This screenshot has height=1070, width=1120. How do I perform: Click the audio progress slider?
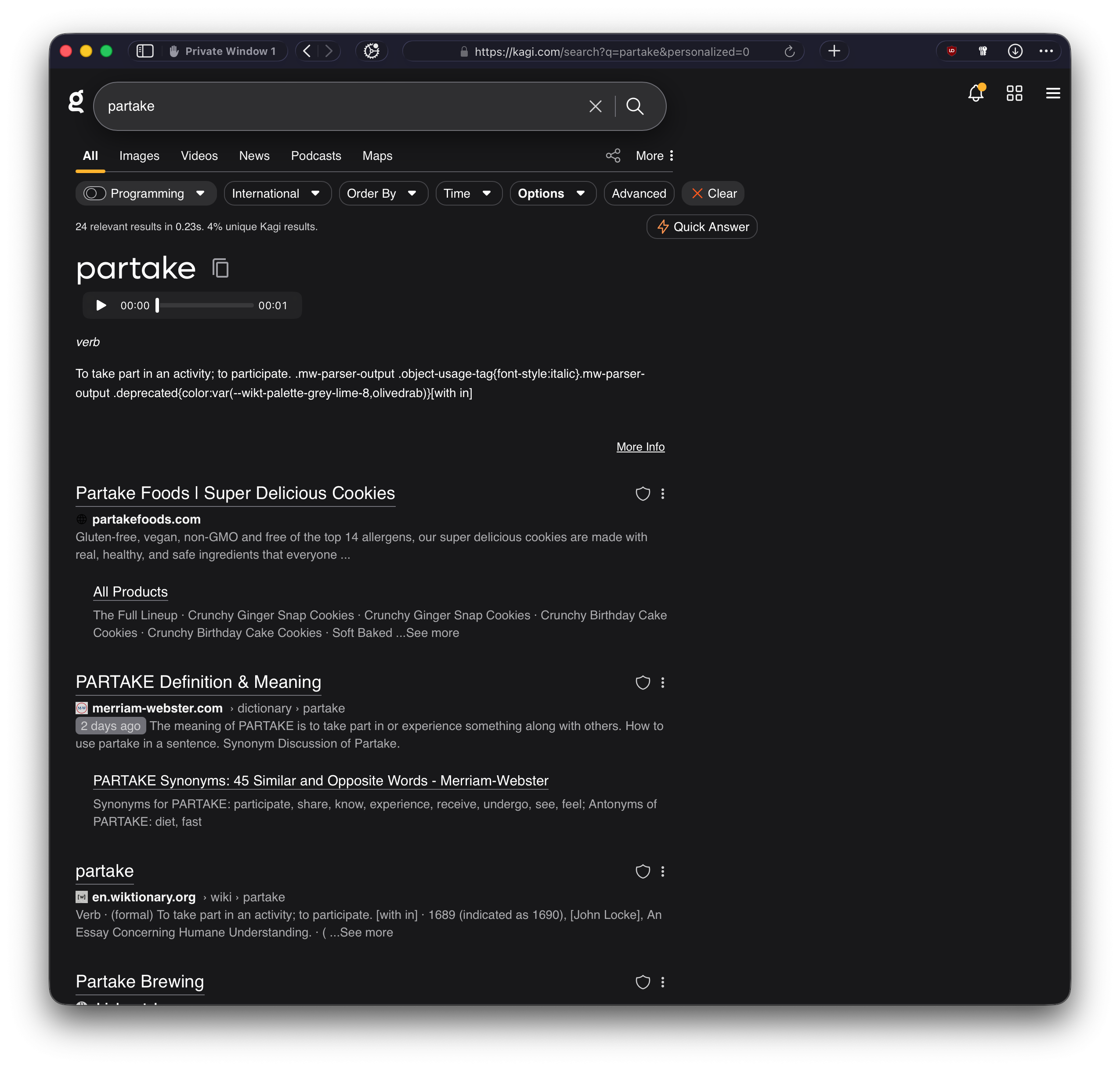(205, 305)
